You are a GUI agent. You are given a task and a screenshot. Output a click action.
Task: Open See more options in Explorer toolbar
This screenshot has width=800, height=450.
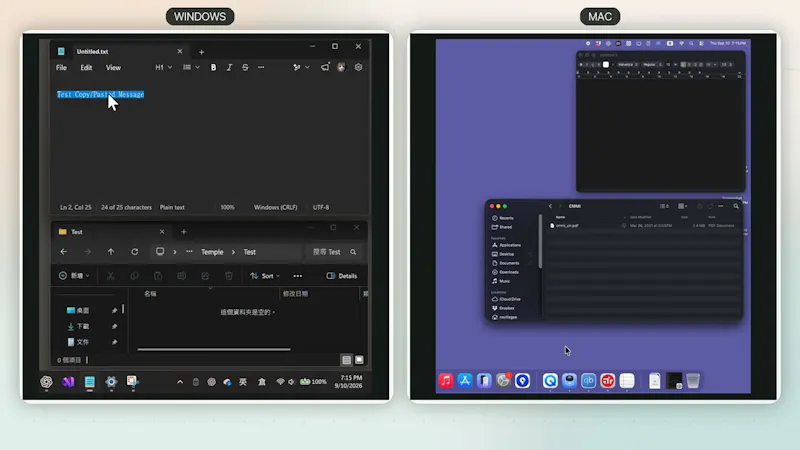click(x=297, y=276)
